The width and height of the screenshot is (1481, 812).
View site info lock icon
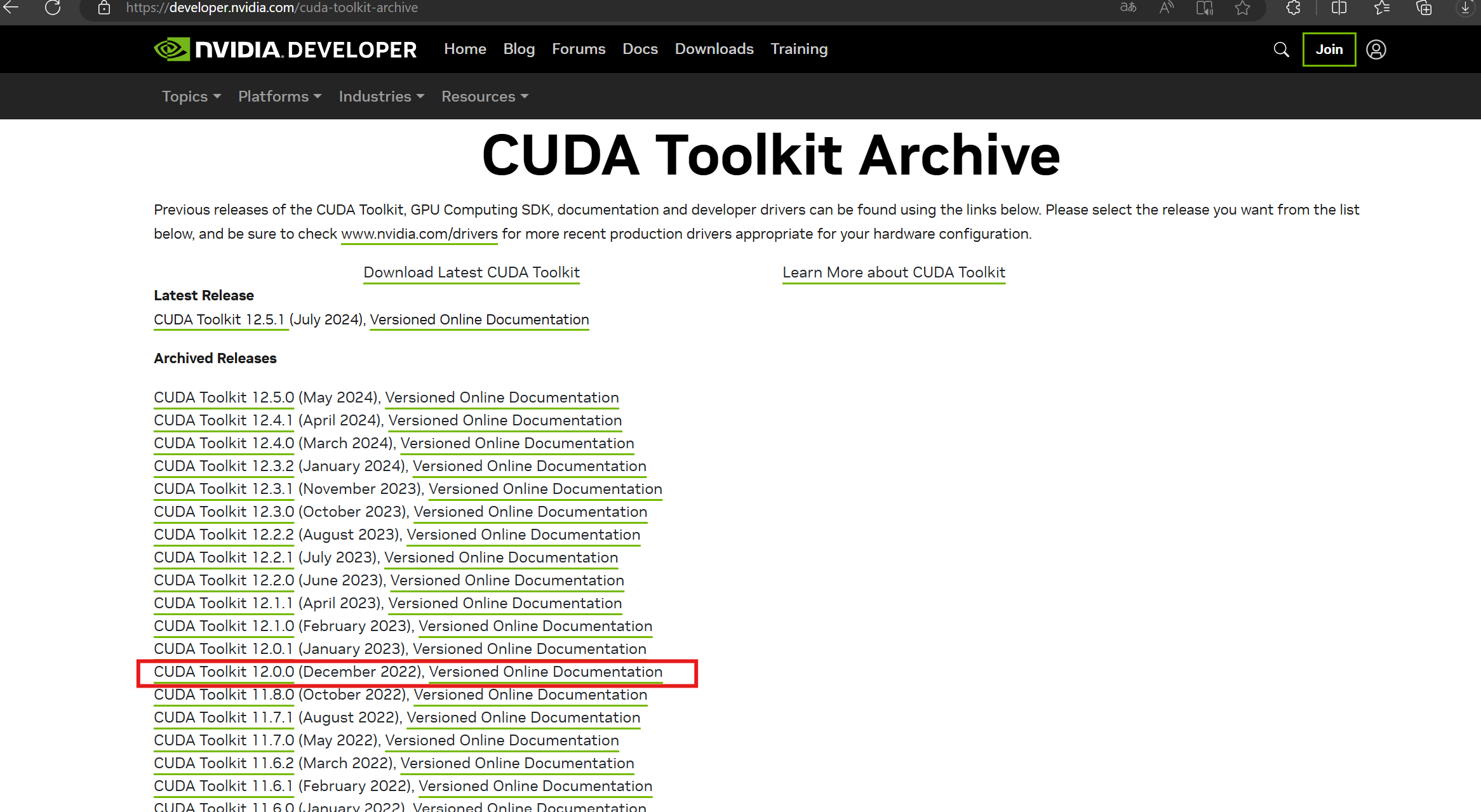[x=104, y=8]
